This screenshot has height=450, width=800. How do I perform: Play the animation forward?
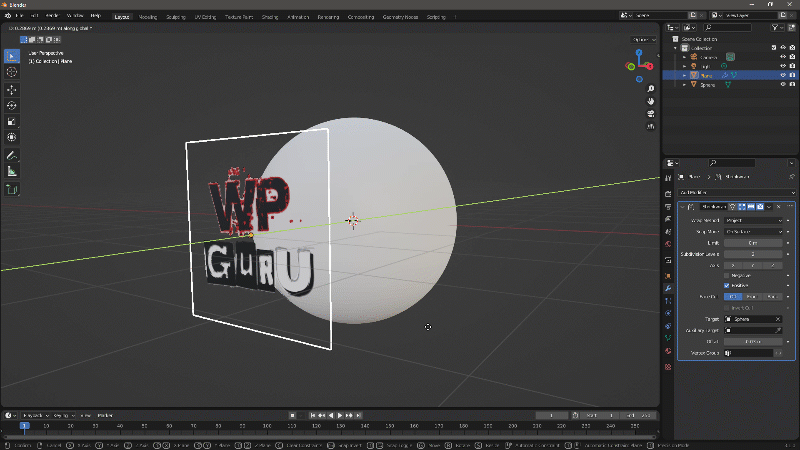[340, 415]
